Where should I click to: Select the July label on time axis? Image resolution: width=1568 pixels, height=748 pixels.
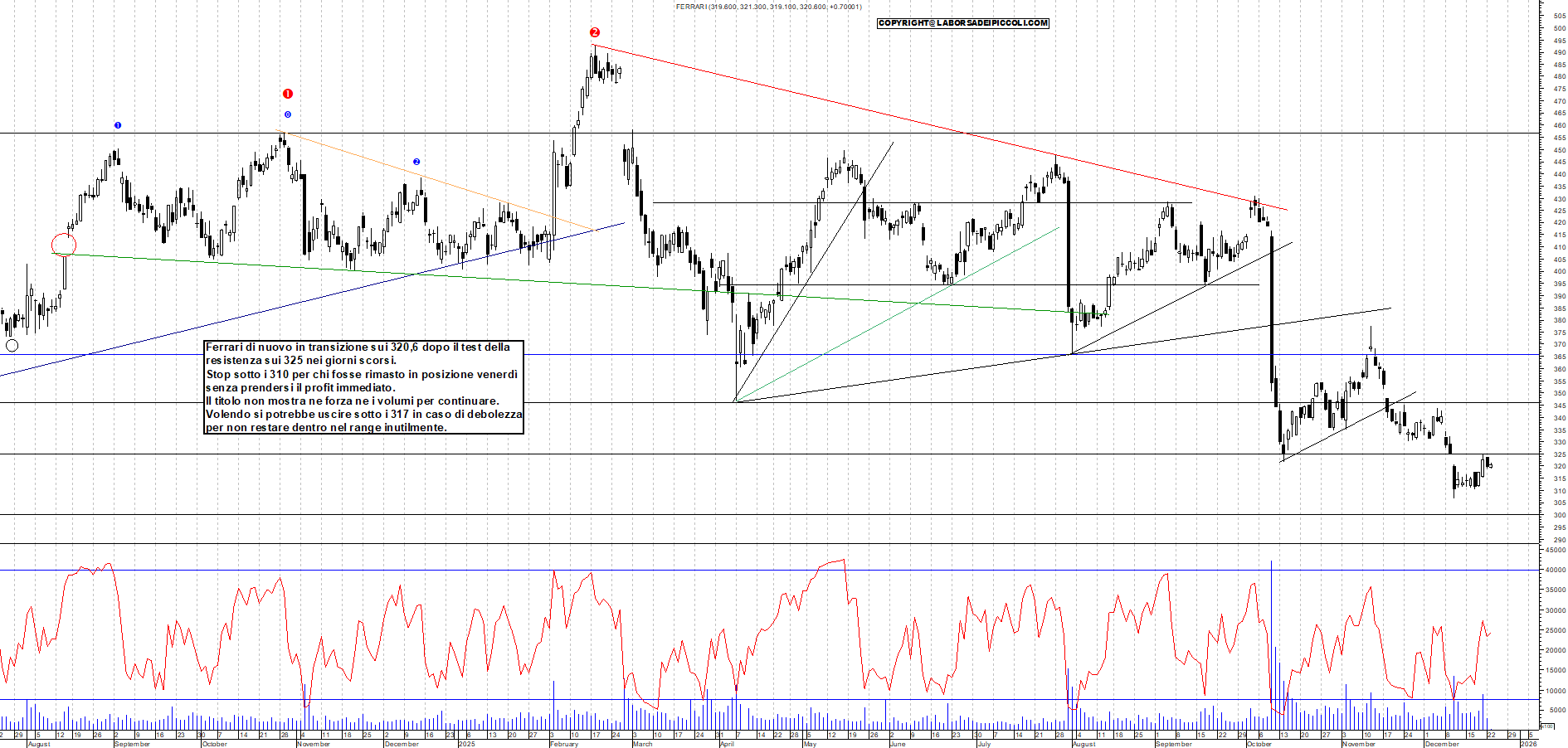tap(984, 744)
